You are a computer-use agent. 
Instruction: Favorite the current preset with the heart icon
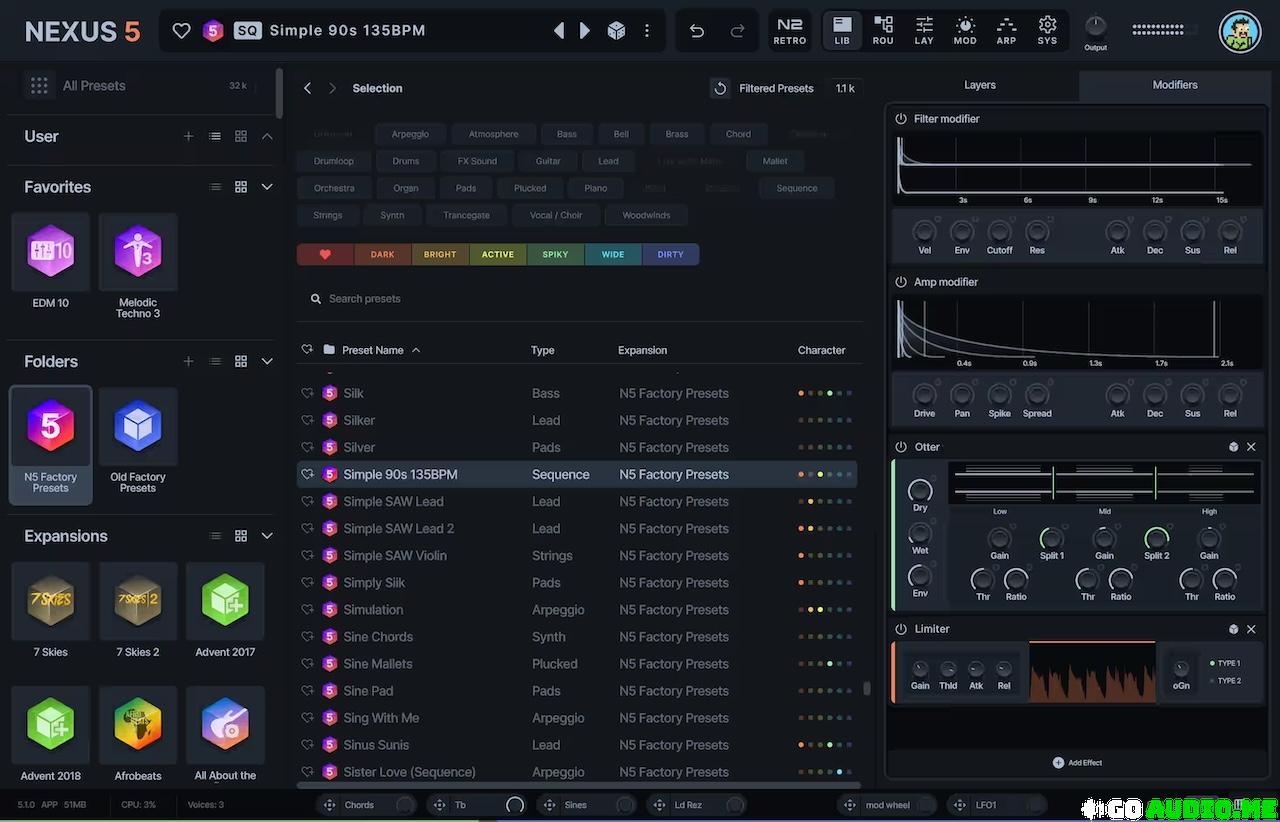[181, 31]
